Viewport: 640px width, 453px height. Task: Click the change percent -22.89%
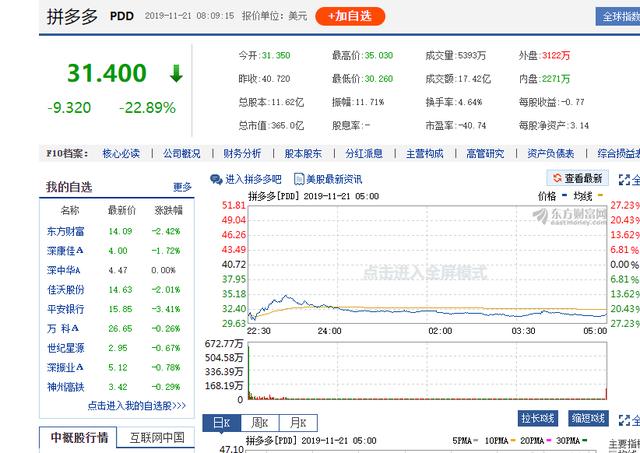[147, 108]
